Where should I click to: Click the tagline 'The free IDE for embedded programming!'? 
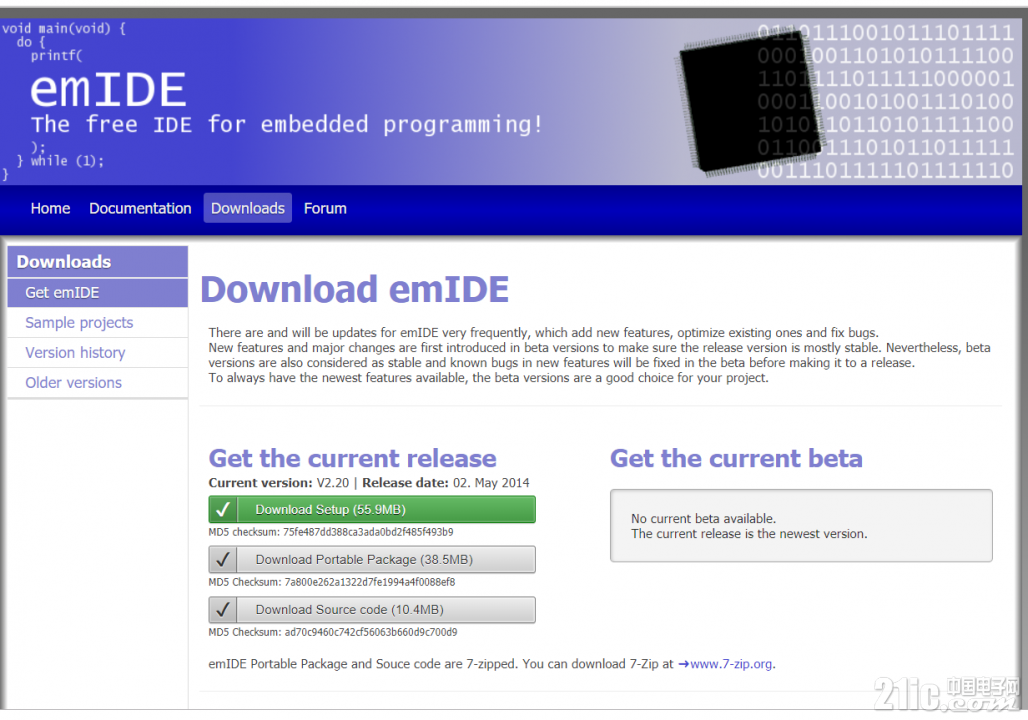click(287, 125)
